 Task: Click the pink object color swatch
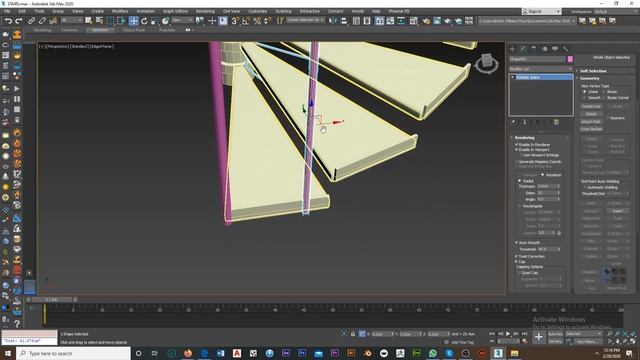click(570, 59)
